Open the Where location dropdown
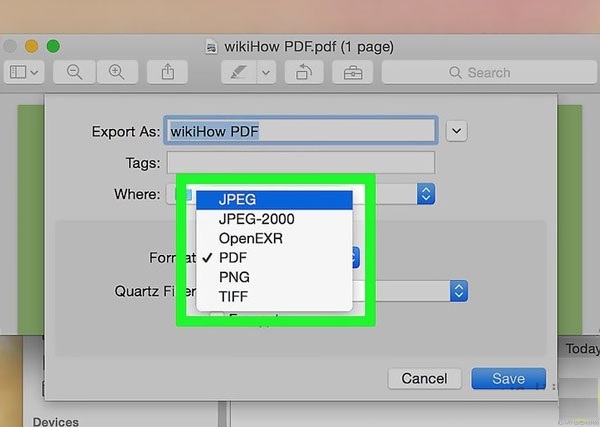Image resolution: width=600 pixels, height=427 pixels. click(425, 194)
